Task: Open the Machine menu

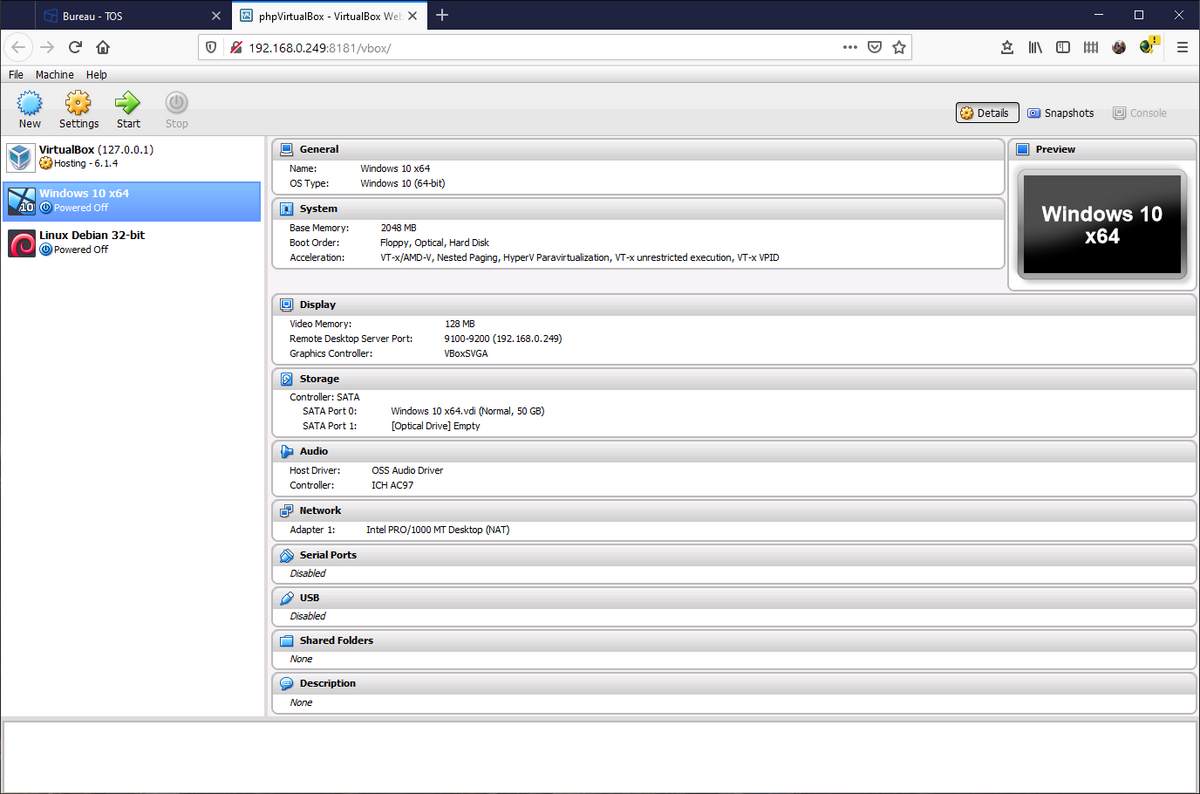Action: click(x=54, y=75)
